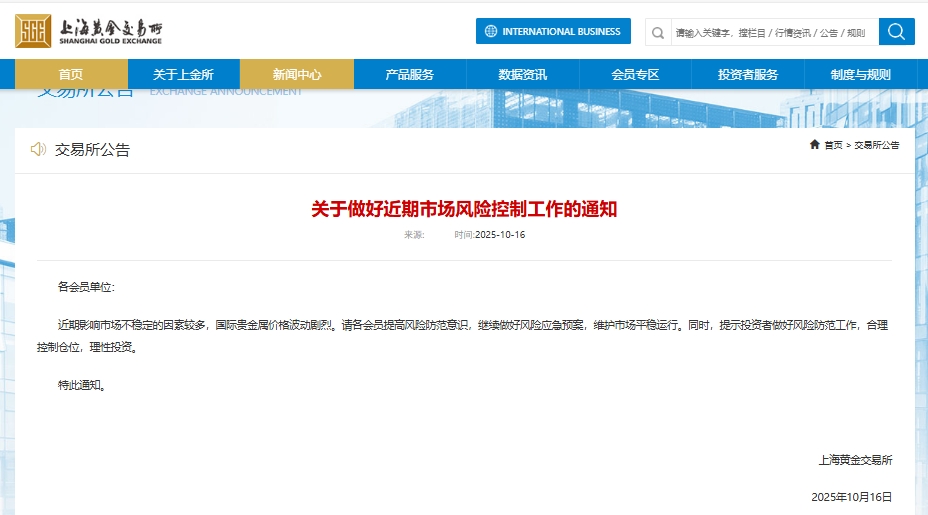Screen dimensions: 928x515
Task: Select the 新闻中心 navigation item
Action: (297, 74)
